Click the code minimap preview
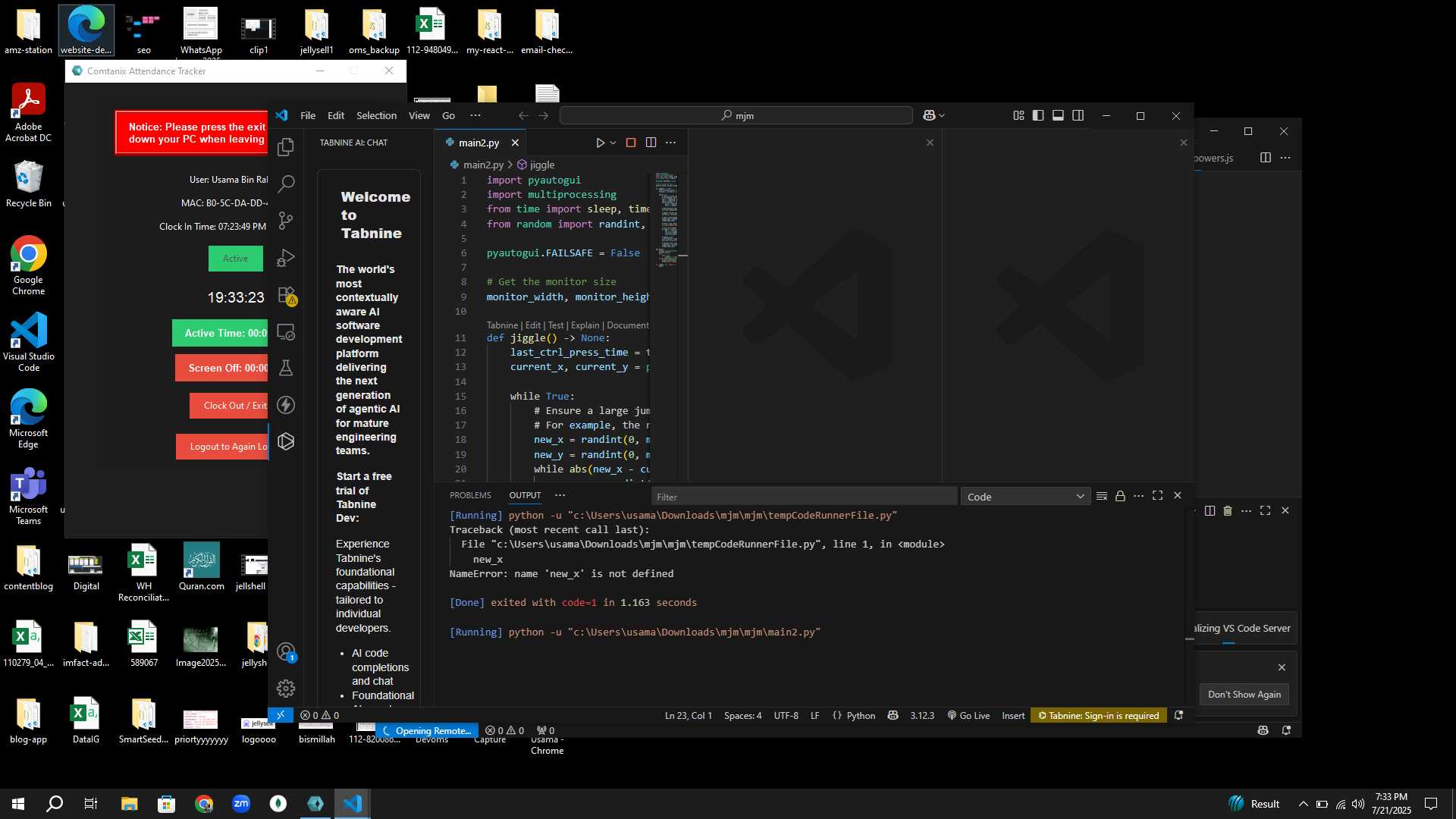The image size is (1456, 819). click(666, 220)
